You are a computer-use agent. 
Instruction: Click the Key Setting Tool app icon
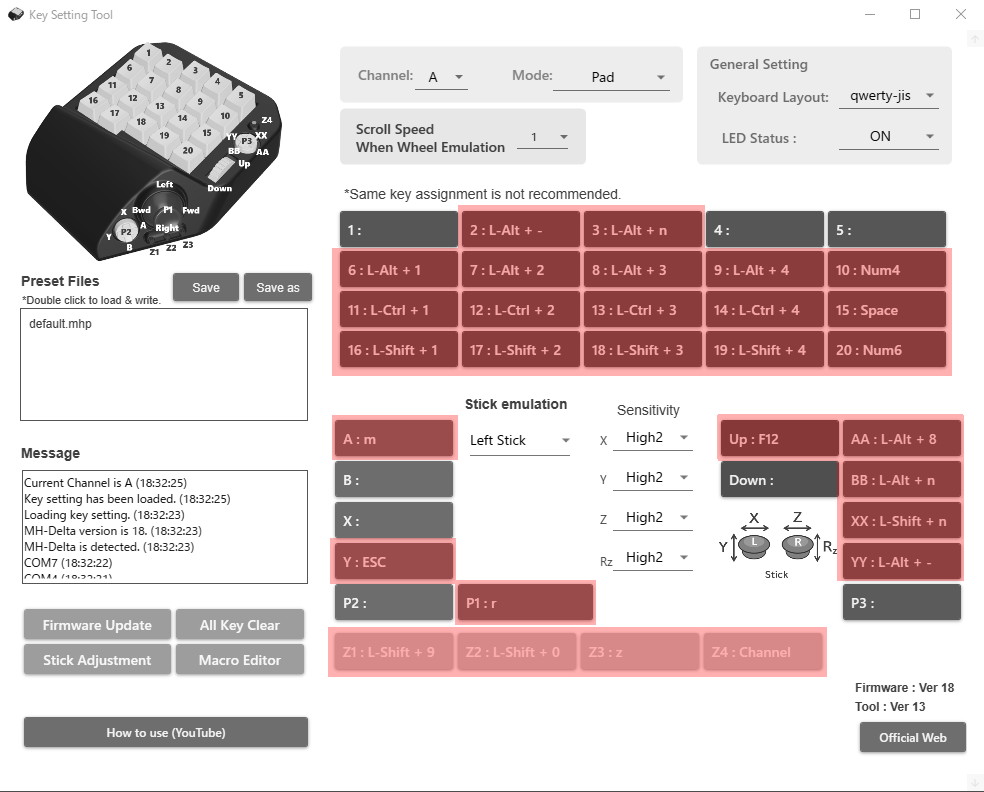point(16,14)
